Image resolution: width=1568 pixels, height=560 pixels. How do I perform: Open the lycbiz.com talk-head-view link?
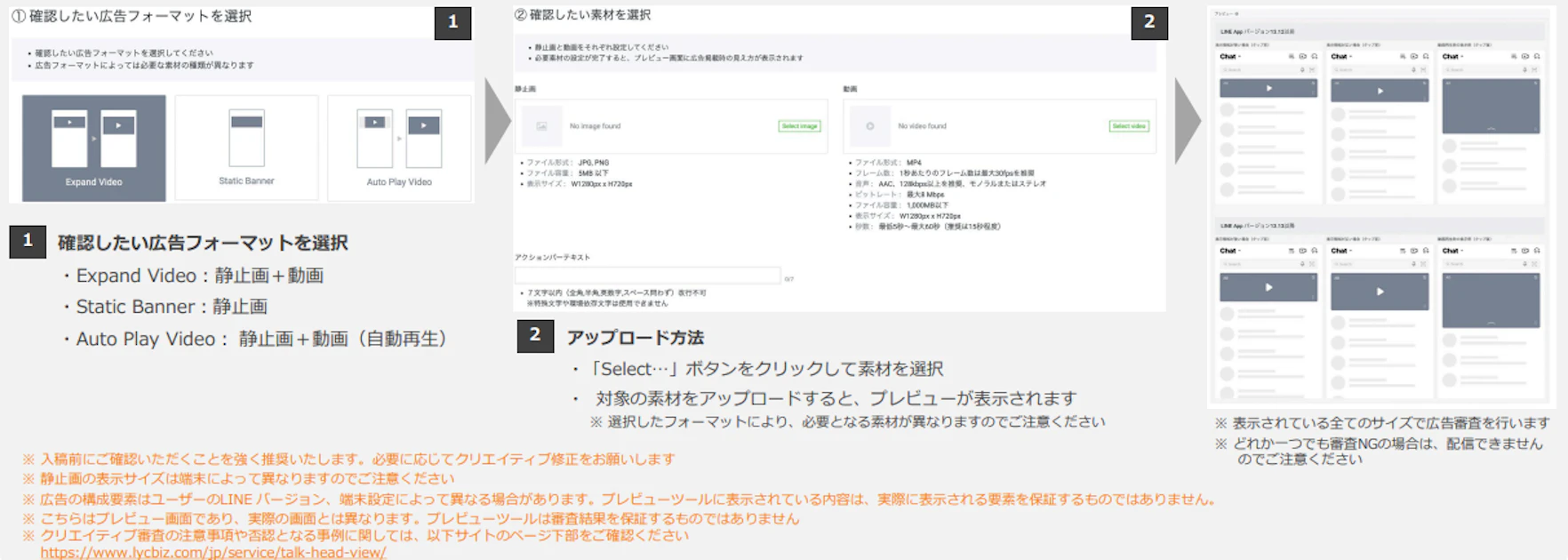pyautogui.click(x=213, y=552)
